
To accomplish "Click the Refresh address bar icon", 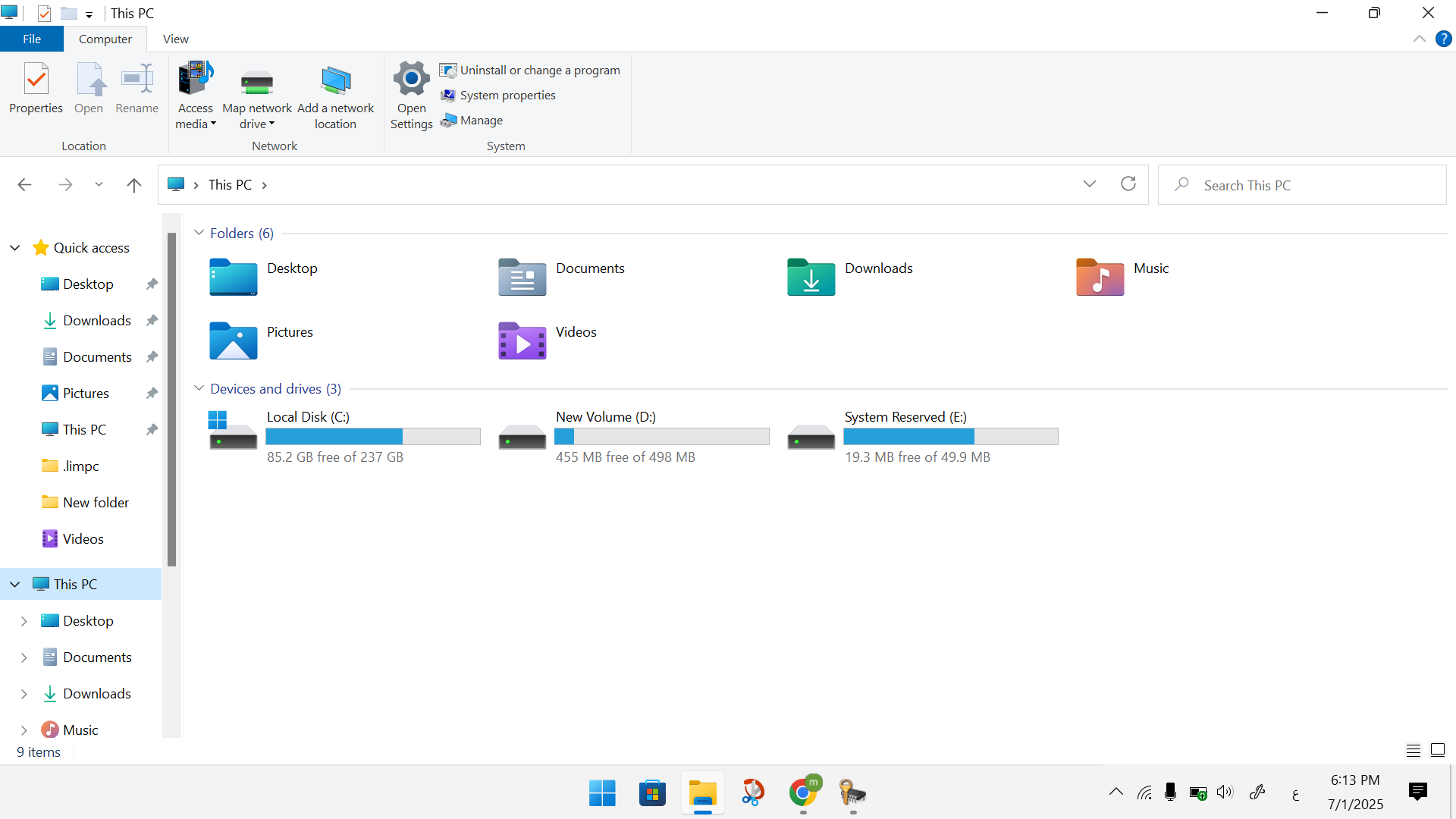I will tap(1128, 184).
